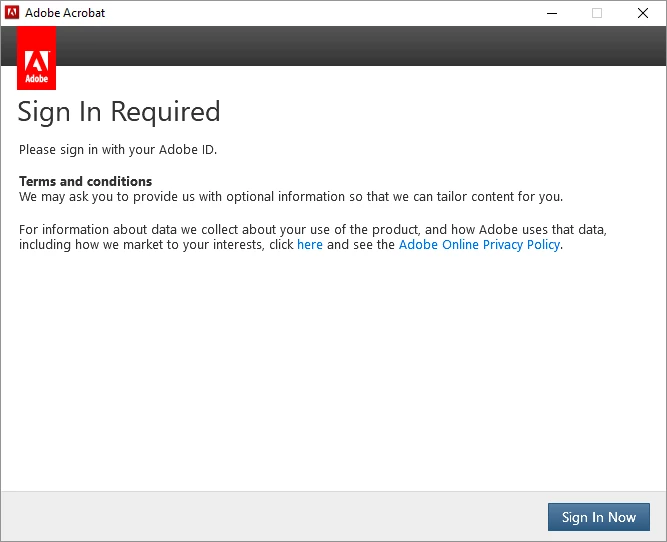Click the Sign In Now button
The width and height of the screenshot is (667, 542).
click(599, 517)
